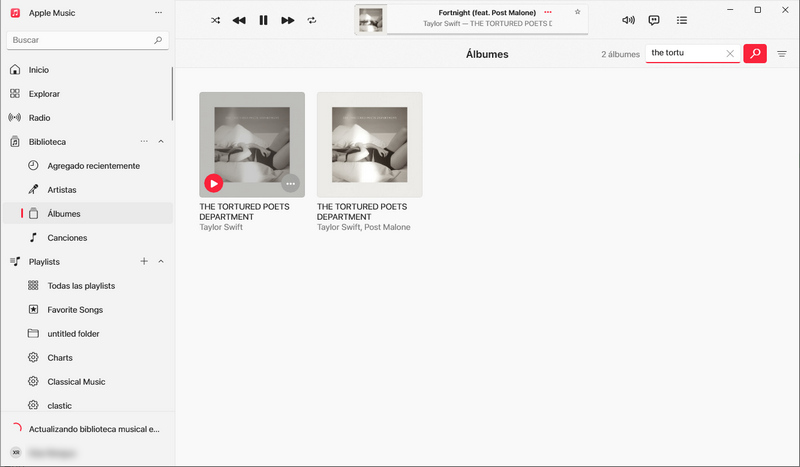Click the sidebar search magnifier icon
Image resolution: width=800 pixels, height=467 pixels.
[158, 40]
